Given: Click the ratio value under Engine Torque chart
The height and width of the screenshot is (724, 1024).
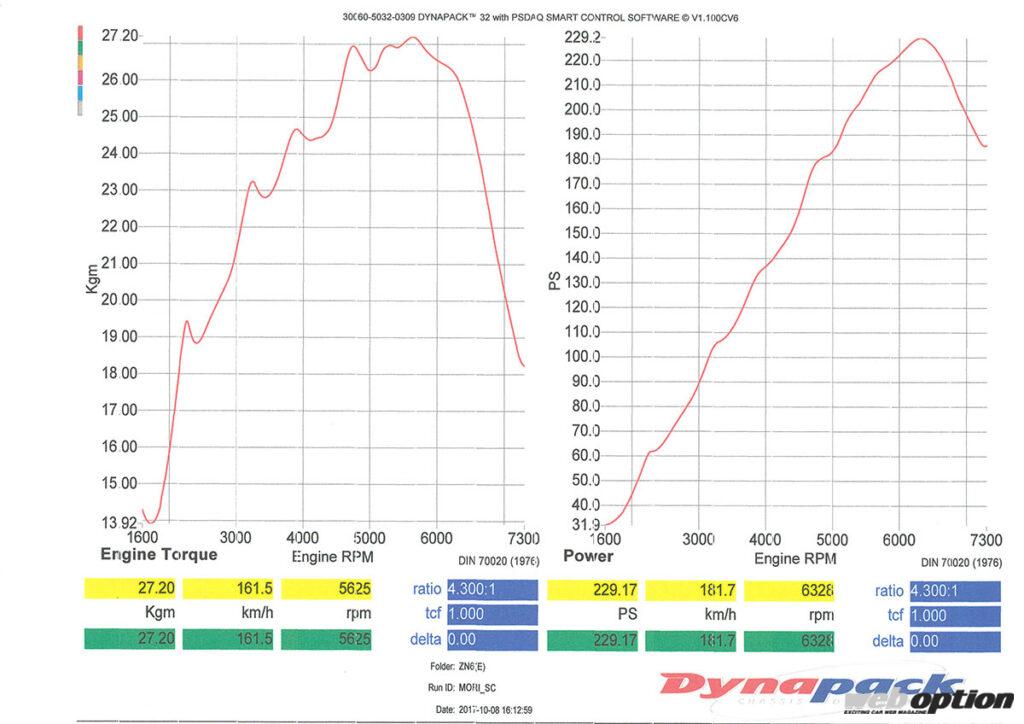Looking at the screenshot, I should [492, 590].
